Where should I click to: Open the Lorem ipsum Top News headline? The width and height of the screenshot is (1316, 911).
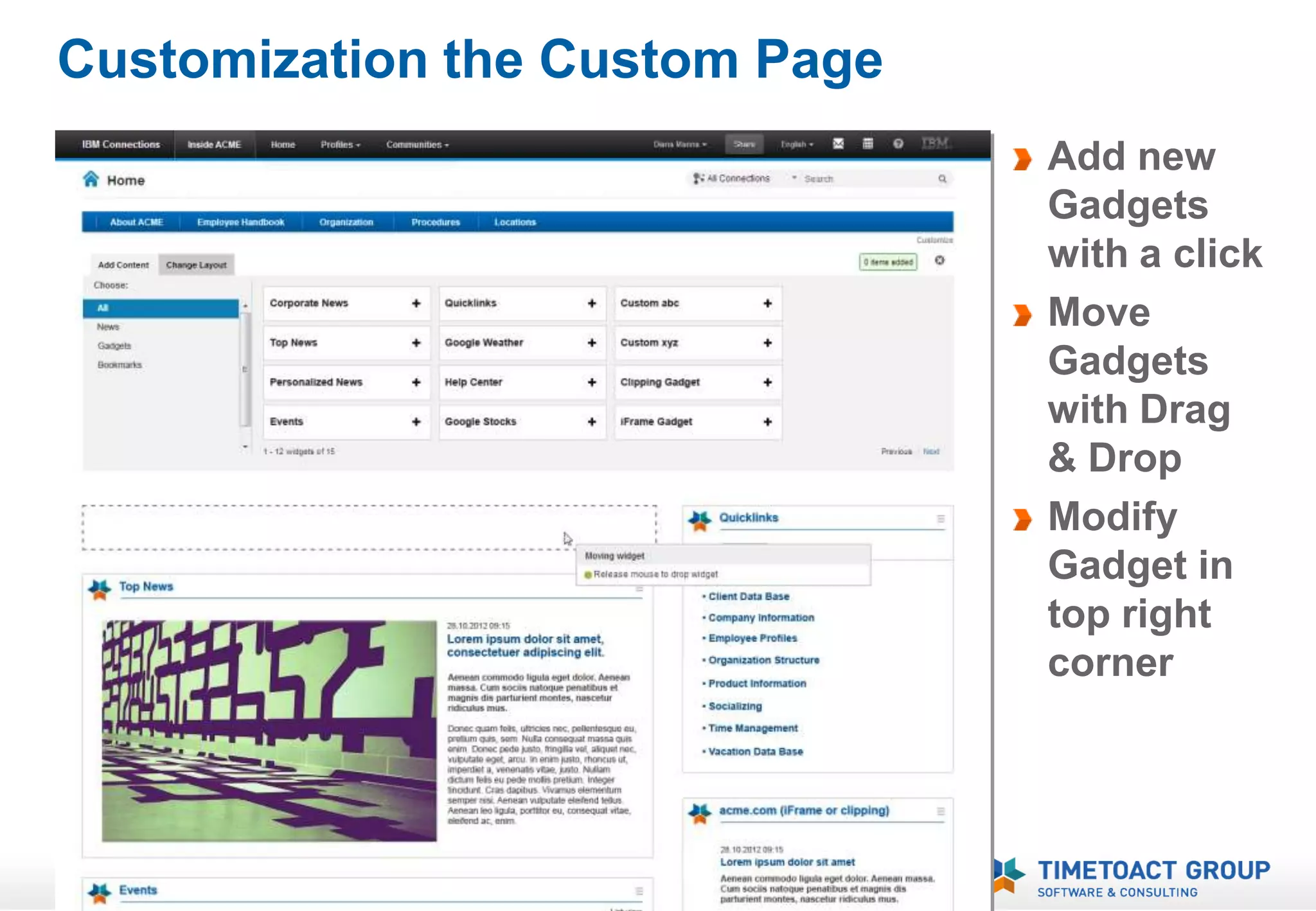tap(526, 646)
